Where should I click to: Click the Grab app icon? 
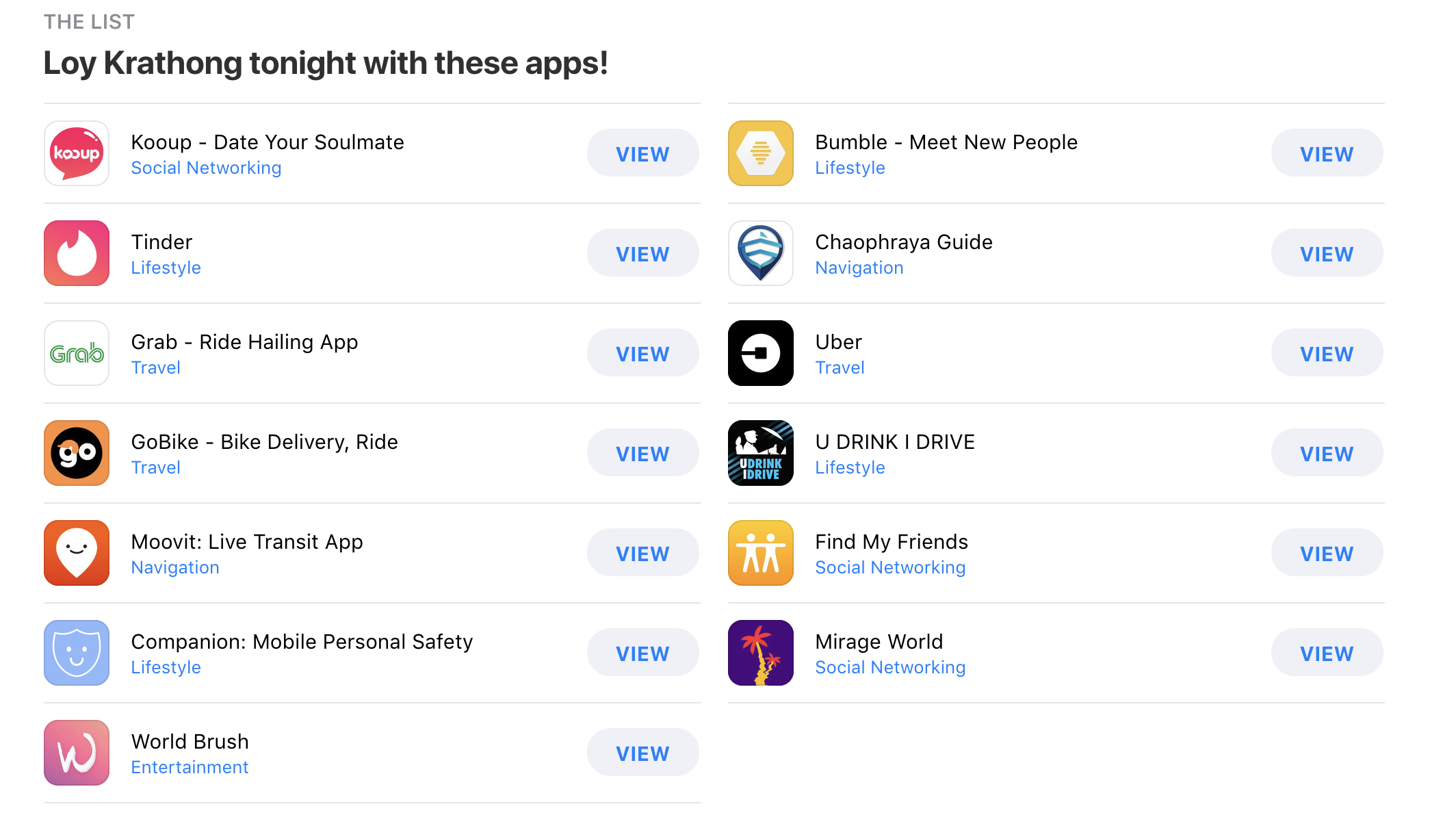pyautogui.click(x=77, y=353)
